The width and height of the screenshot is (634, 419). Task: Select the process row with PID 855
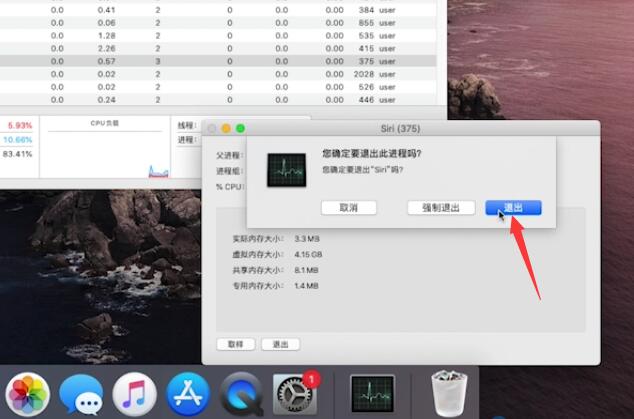click(218, 23)
